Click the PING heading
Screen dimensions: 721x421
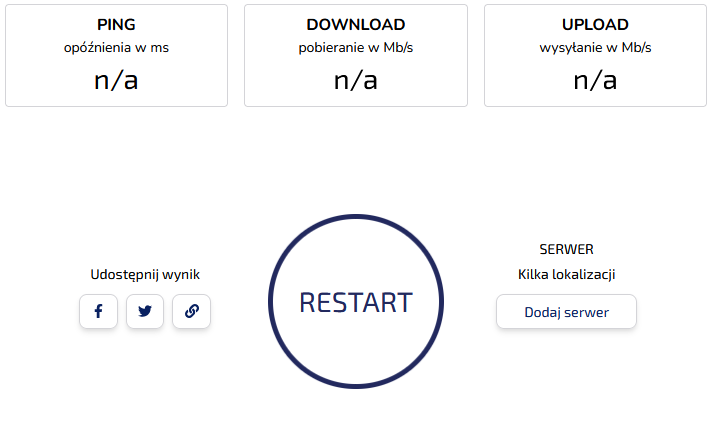coord(116,24)
